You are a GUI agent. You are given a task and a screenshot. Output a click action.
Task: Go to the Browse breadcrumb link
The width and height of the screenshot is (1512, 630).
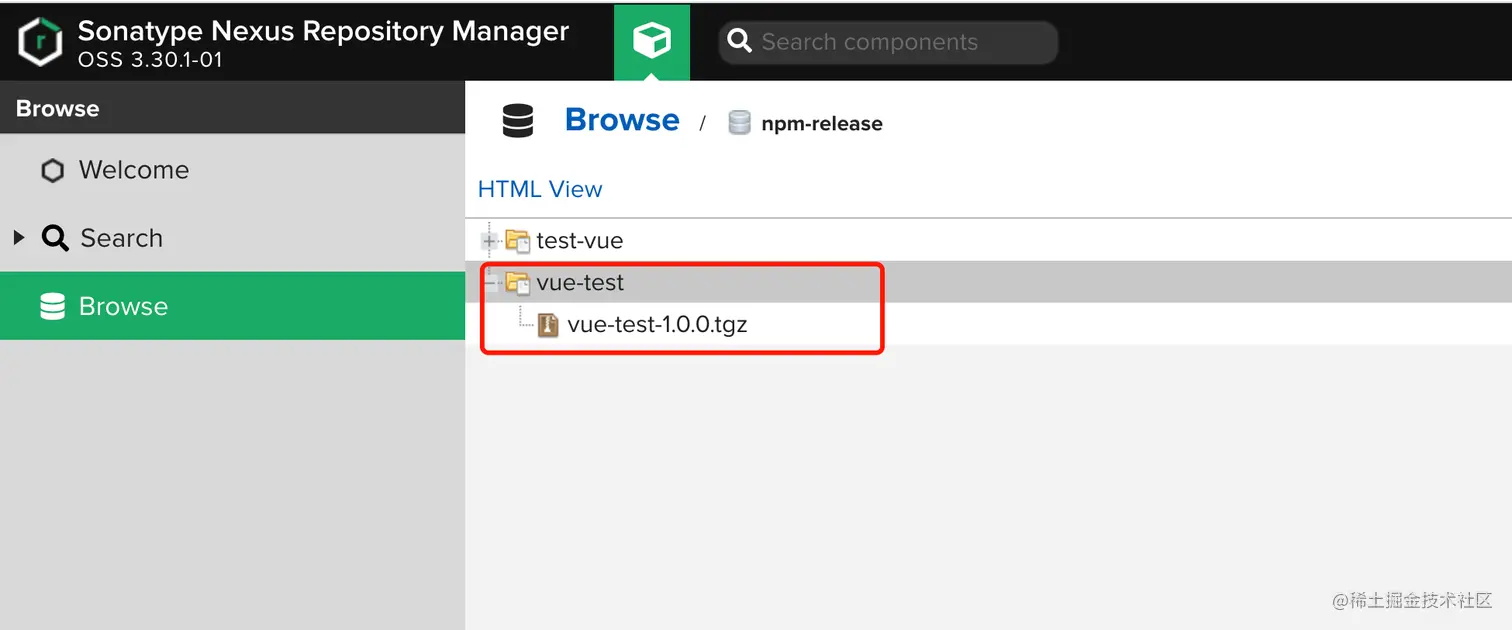tap(622, 120)
